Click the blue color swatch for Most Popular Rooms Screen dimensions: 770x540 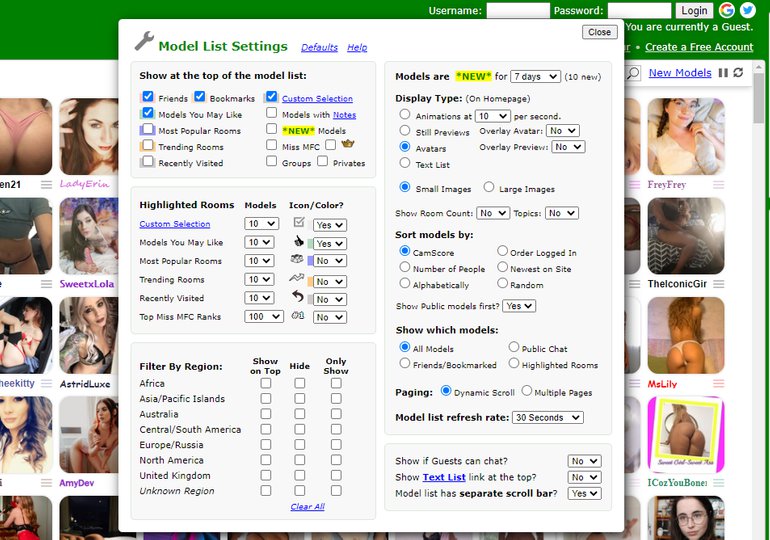pos(310,261)
